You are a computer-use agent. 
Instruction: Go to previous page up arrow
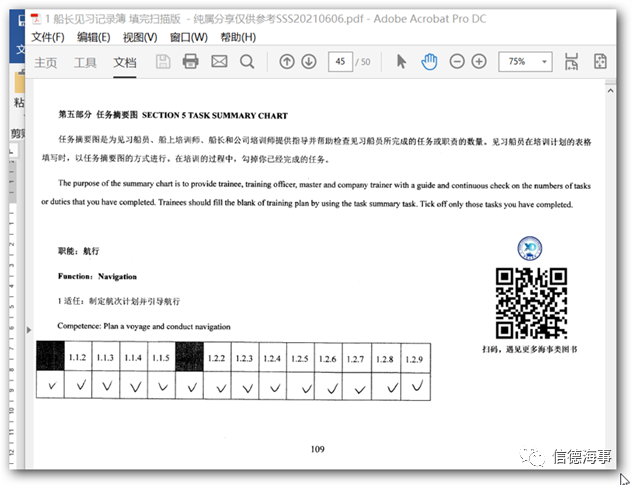[x=287, y=62]
